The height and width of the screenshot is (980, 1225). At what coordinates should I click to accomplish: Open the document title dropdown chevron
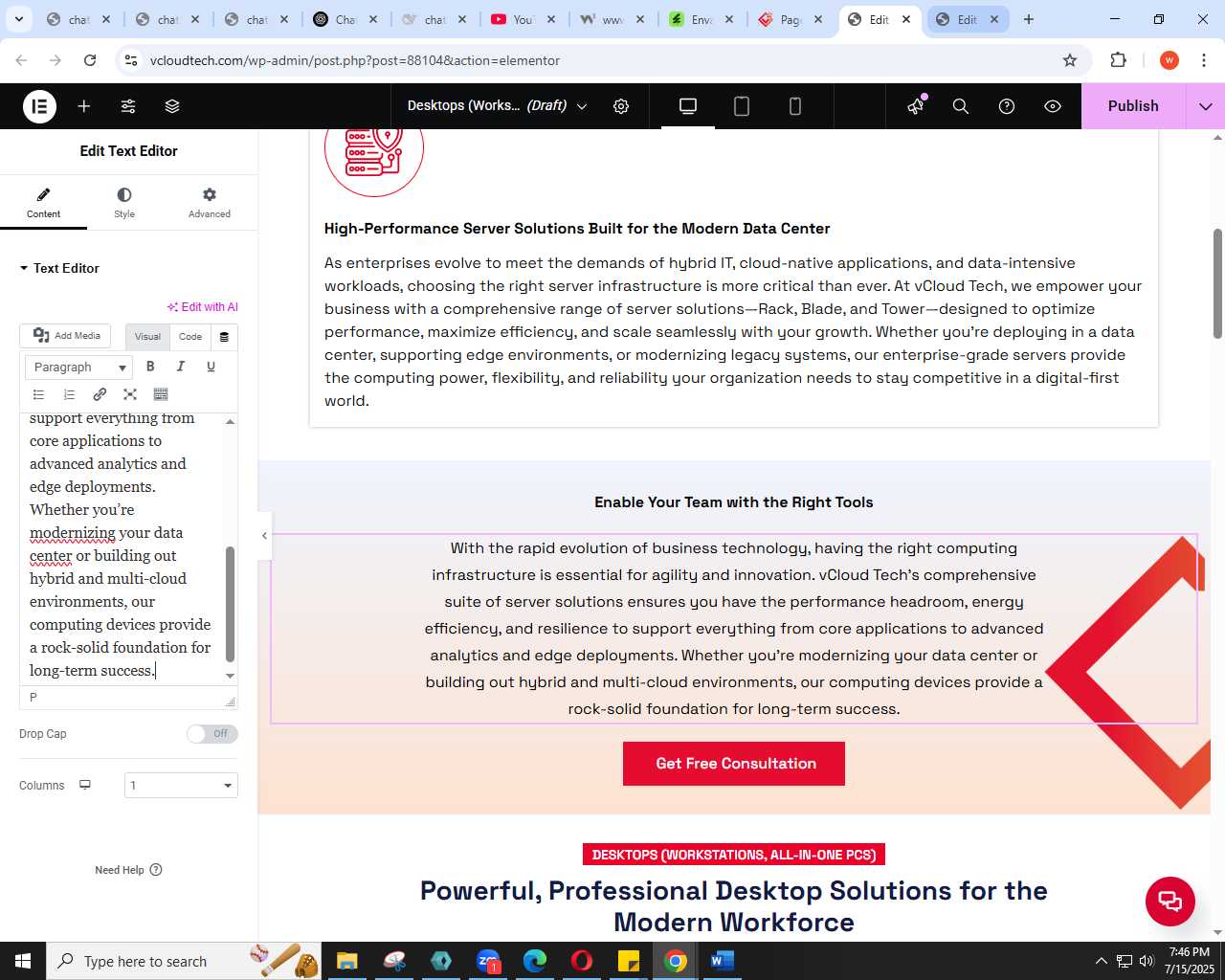coord(582,106)
